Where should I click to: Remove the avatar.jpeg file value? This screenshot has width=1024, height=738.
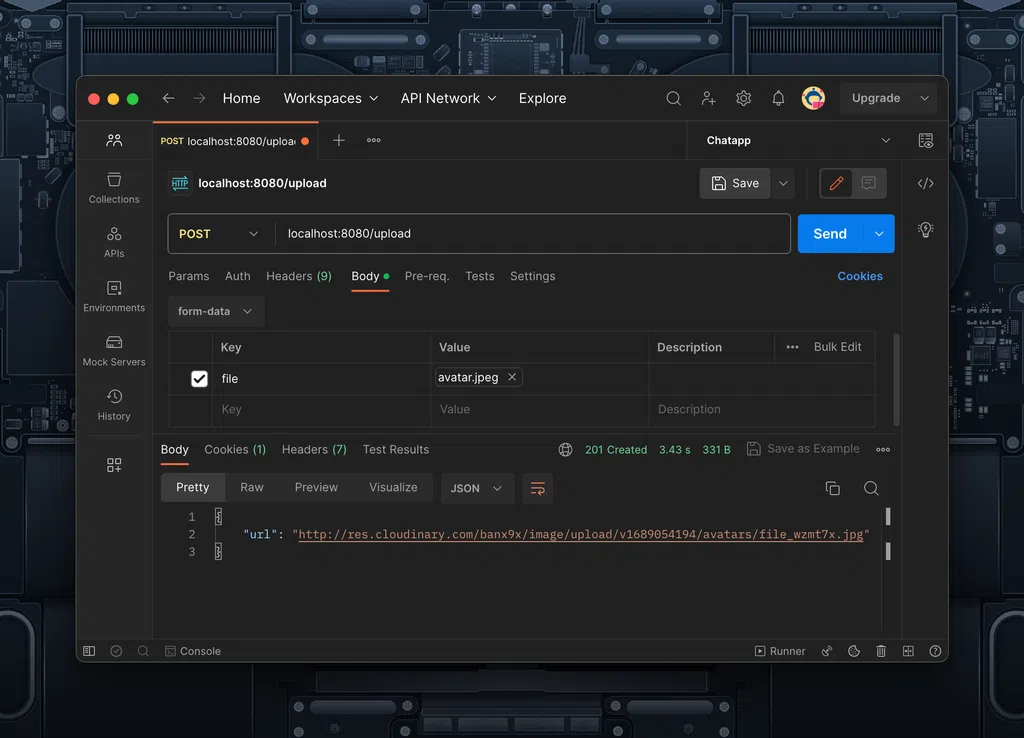pos(512,377)
